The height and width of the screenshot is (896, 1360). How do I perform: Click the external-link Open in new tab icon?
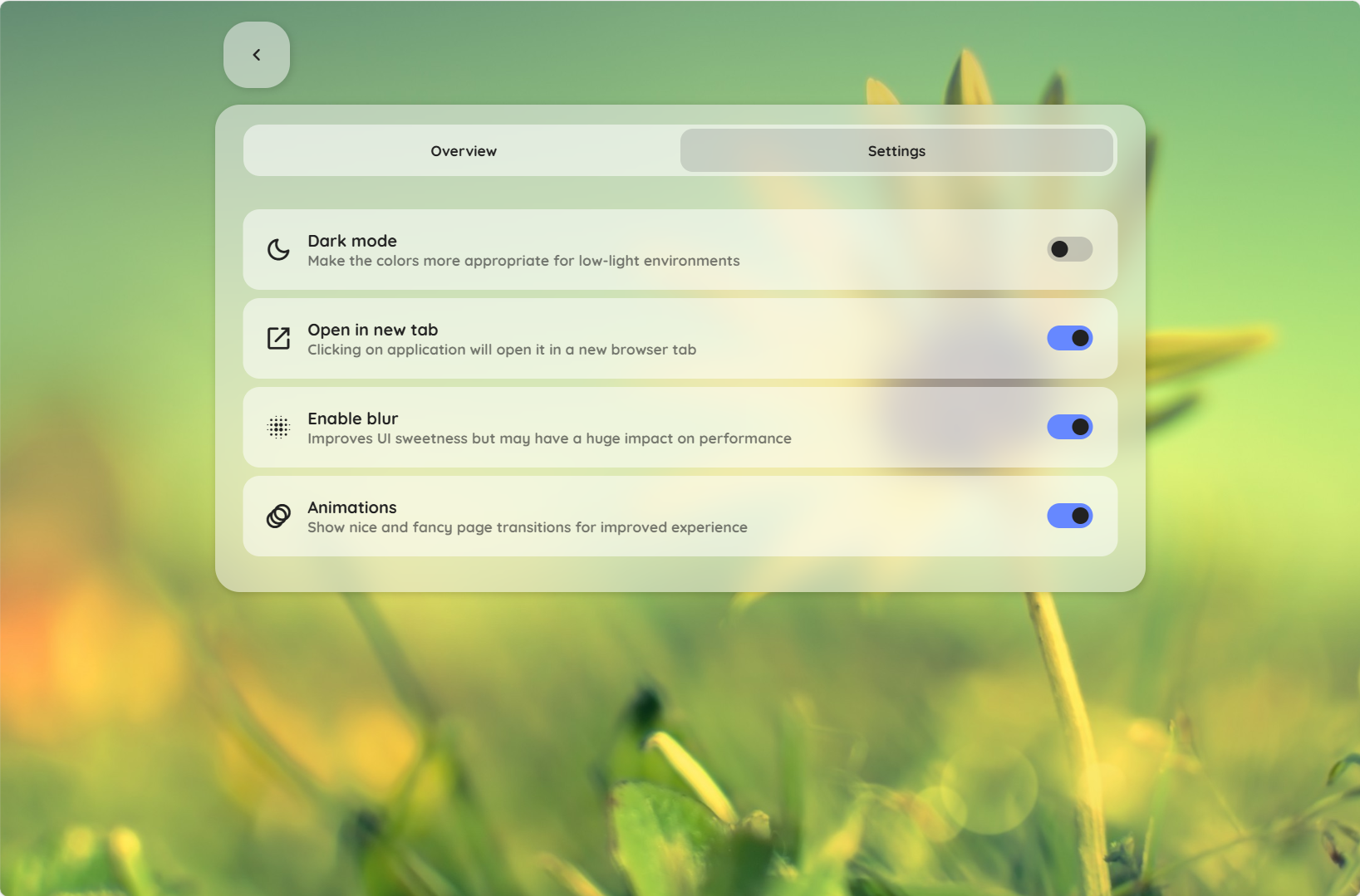click(x=278, y=339)
